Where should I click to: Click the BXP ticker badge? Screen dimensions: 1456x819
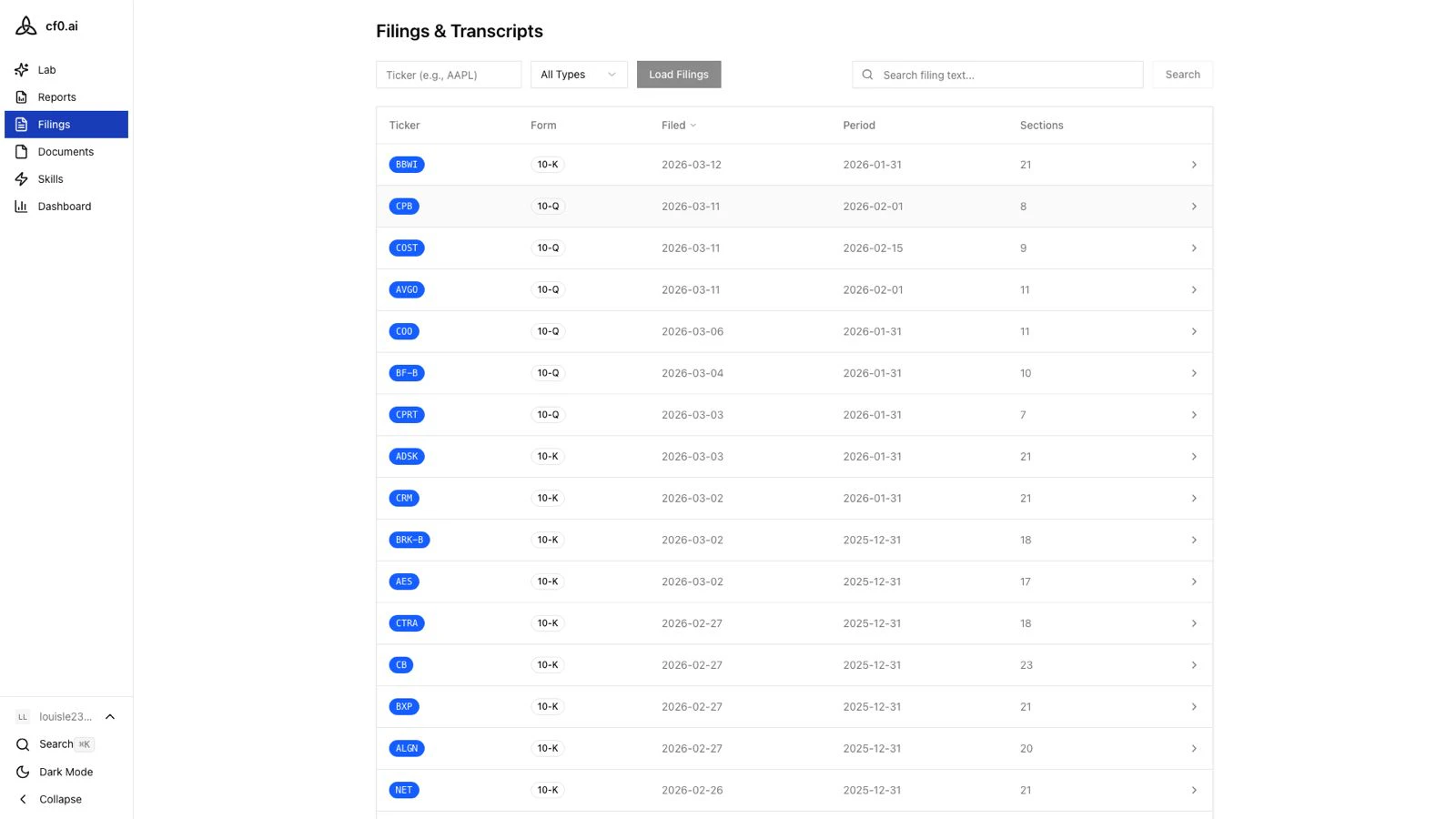(404, 707)
